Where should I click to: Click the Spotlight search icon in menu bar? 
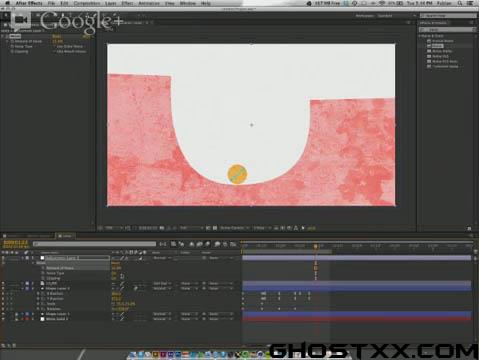[x=460, y=3]
